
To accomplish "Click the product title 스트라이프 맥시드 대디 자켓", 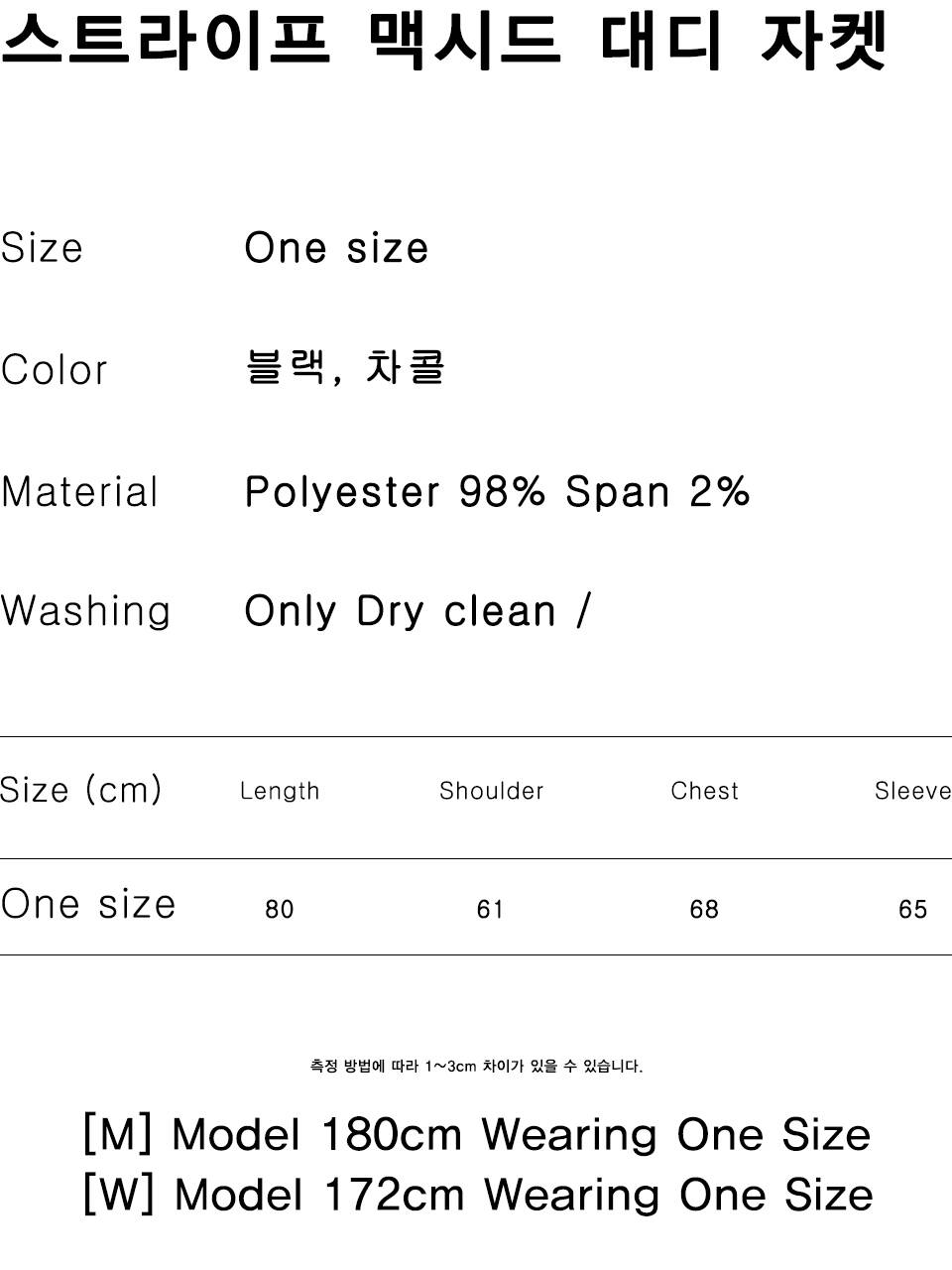I will (443, 40).
